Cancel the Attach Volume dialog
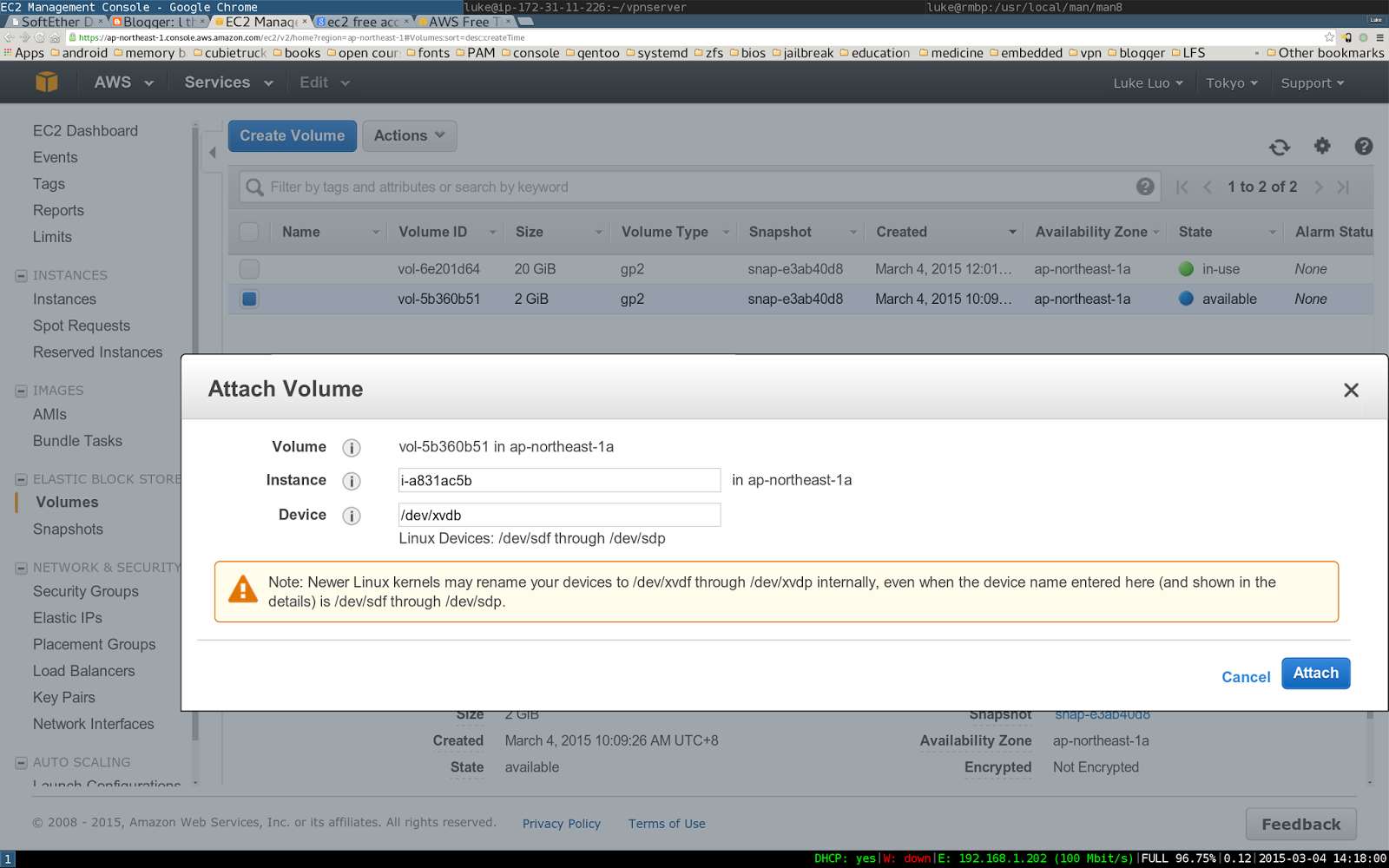This screenshot has height=868, width=1389. tap(1246, 677)
